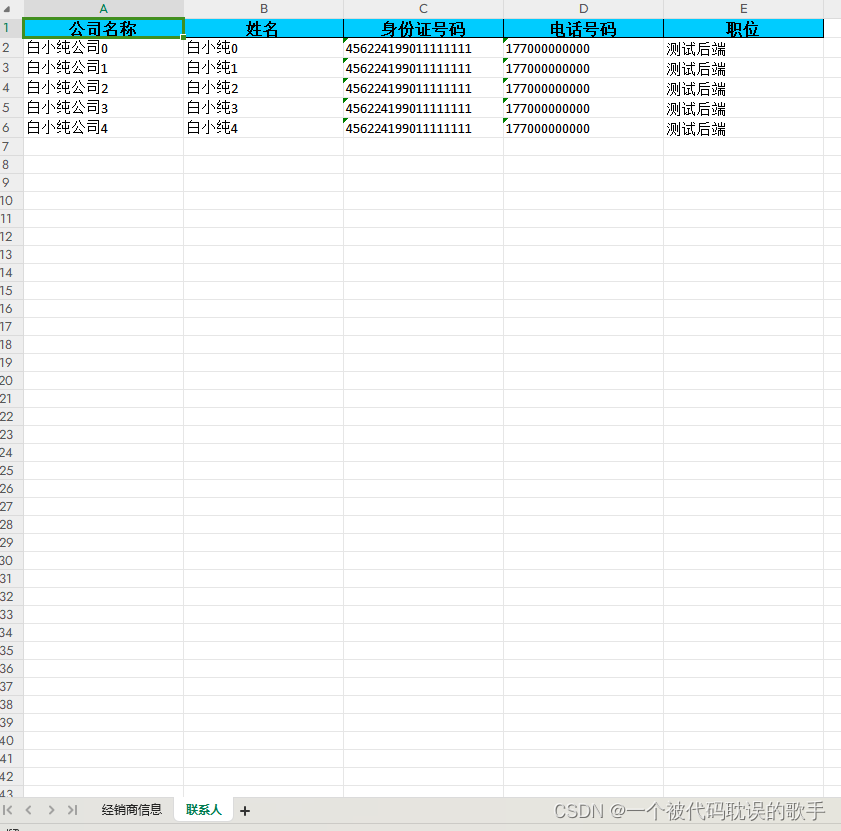Click the first-sheet navigation icon

[x=9, y=810]
